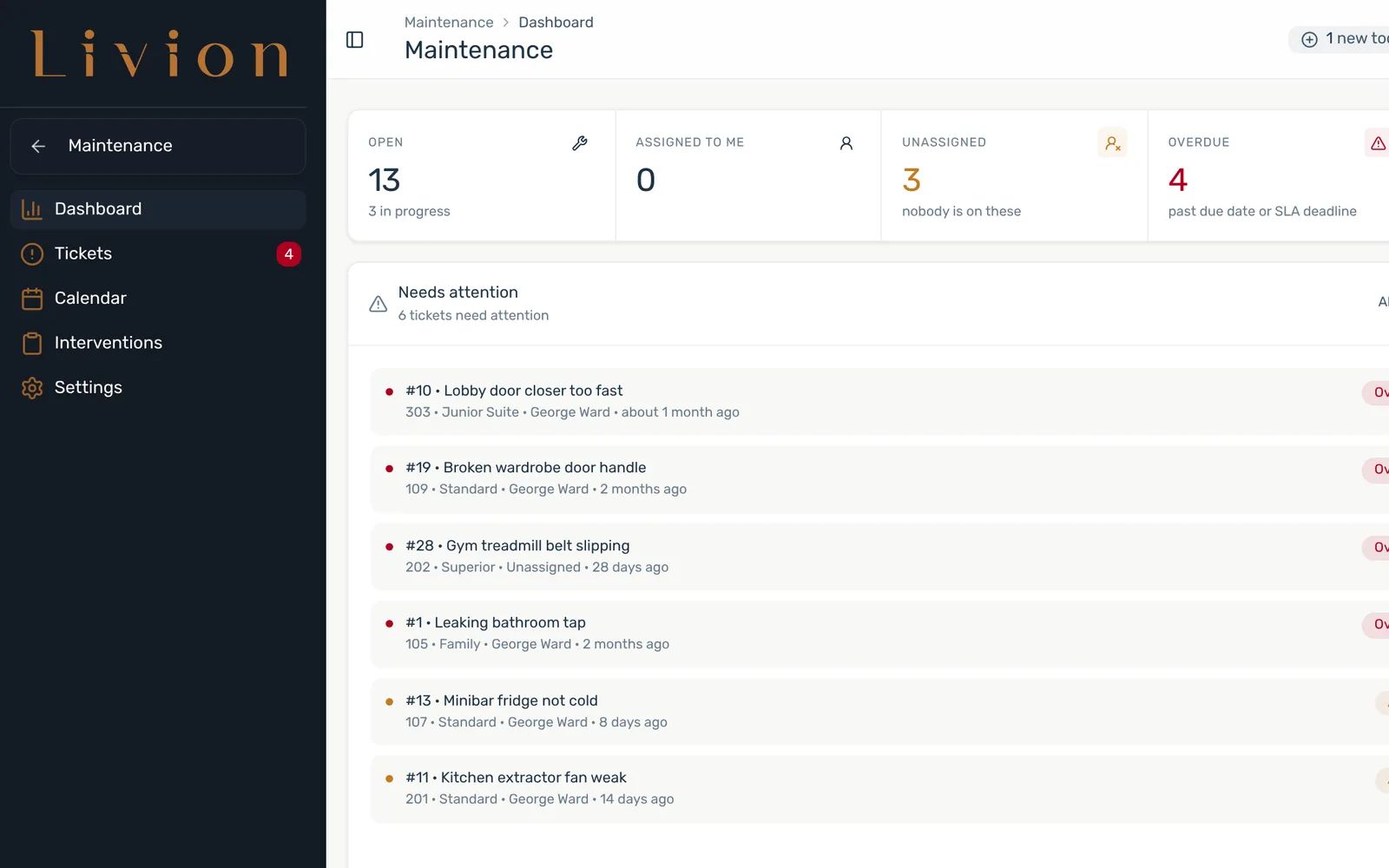The height and width of the screenshot is (868, 1389).
Task: Click the Dashboard breadcrumb
Action: 556,23
